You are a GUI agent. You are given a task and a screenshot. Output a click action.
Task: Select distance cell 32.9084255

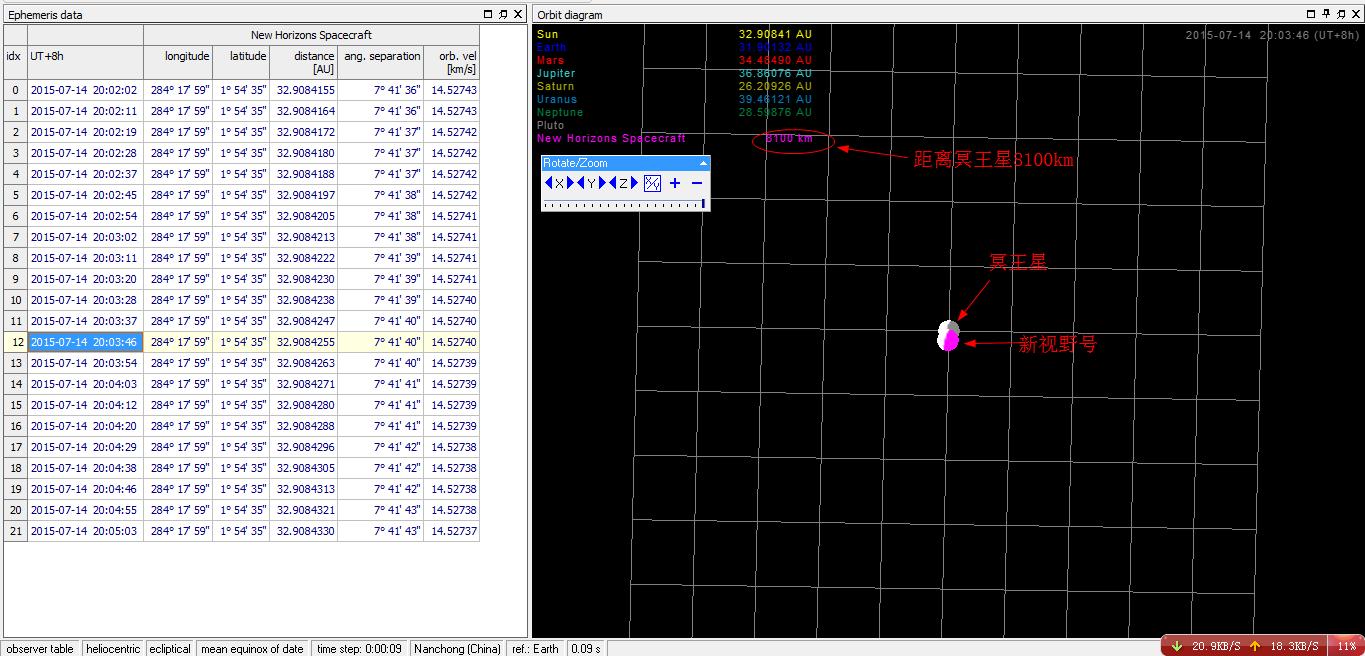304,342
